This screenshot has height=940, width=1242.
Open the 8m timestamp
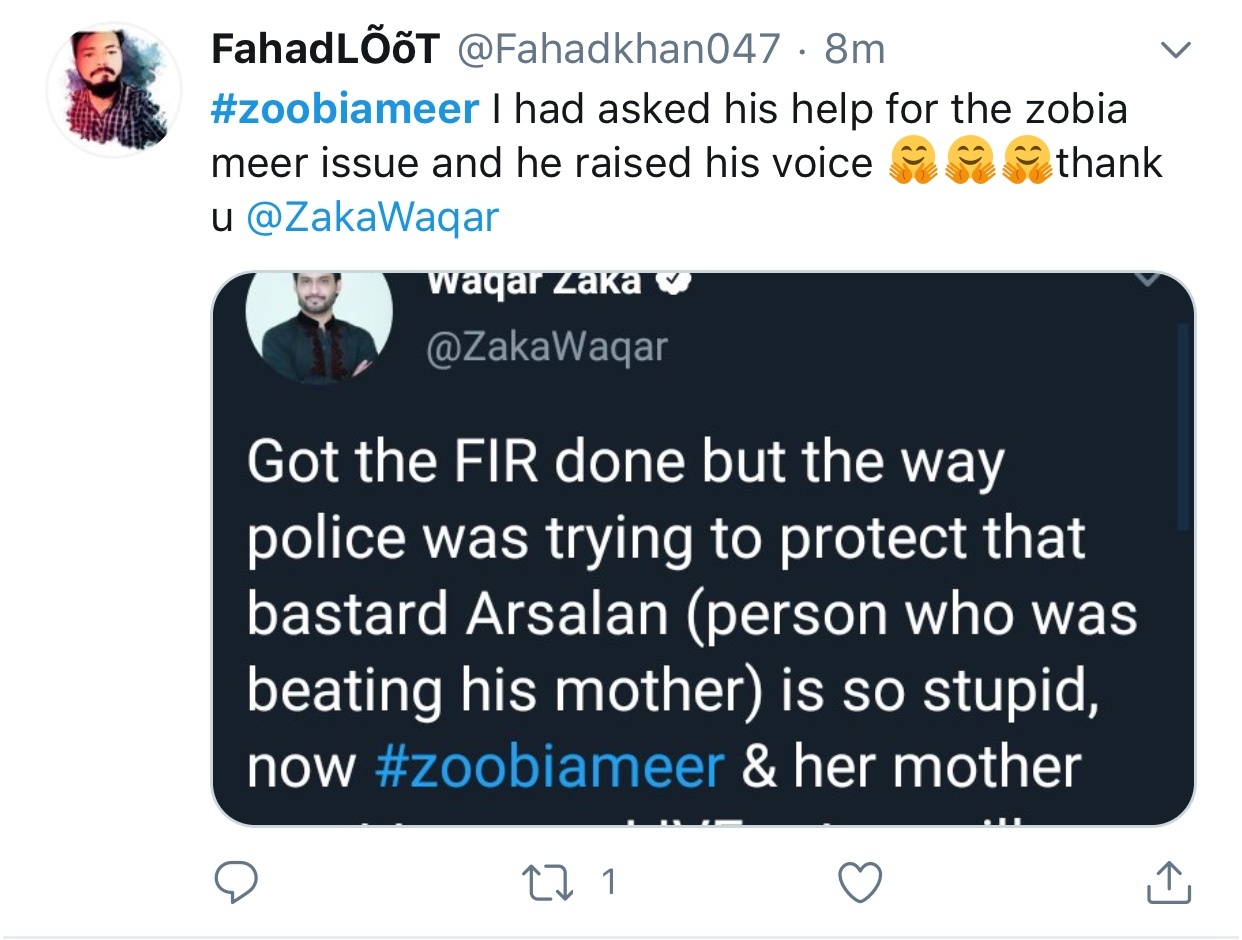coord(856,48)
